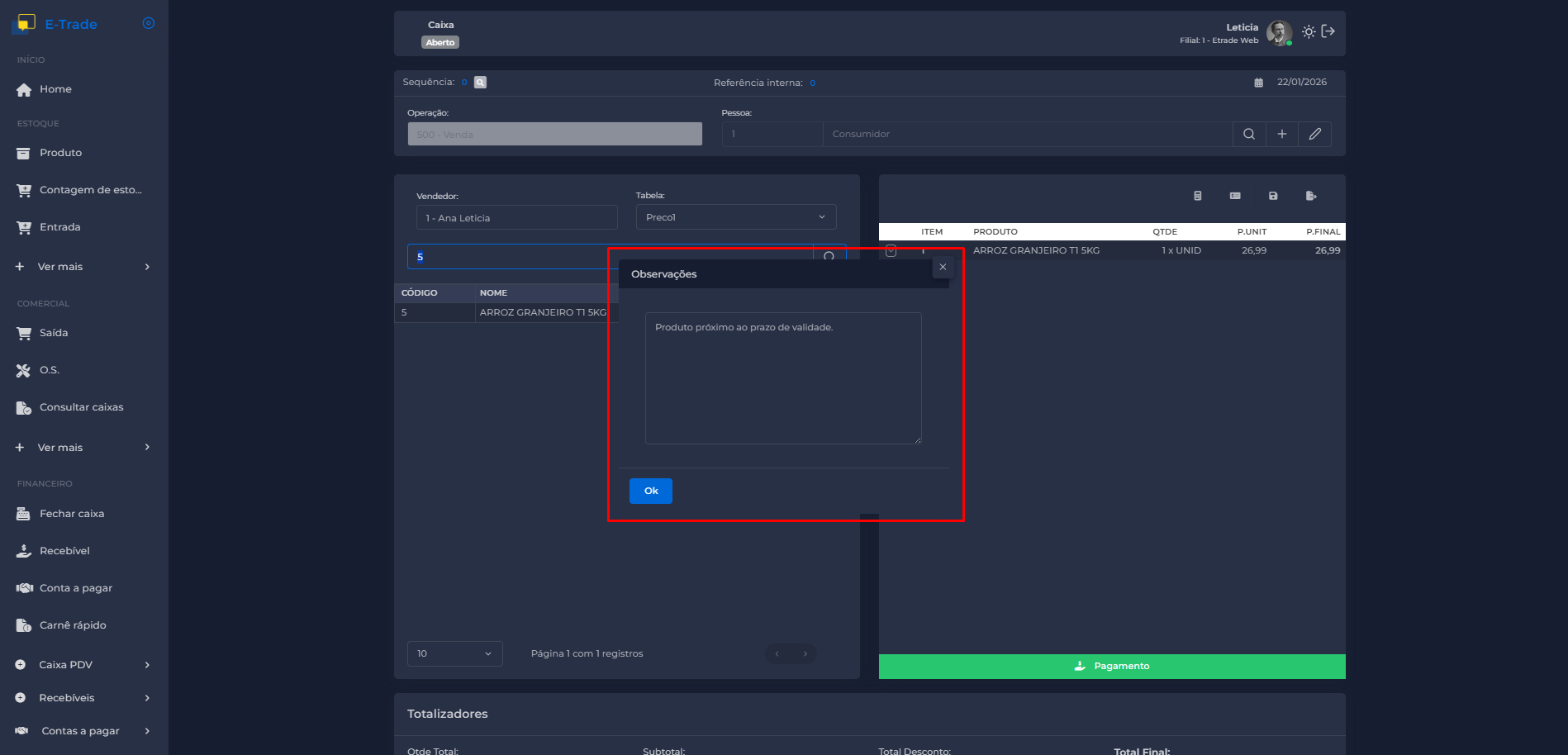Click the calculator icon above the items table
Viewport: 1568px width, 755px height.
coord(1197,196)
